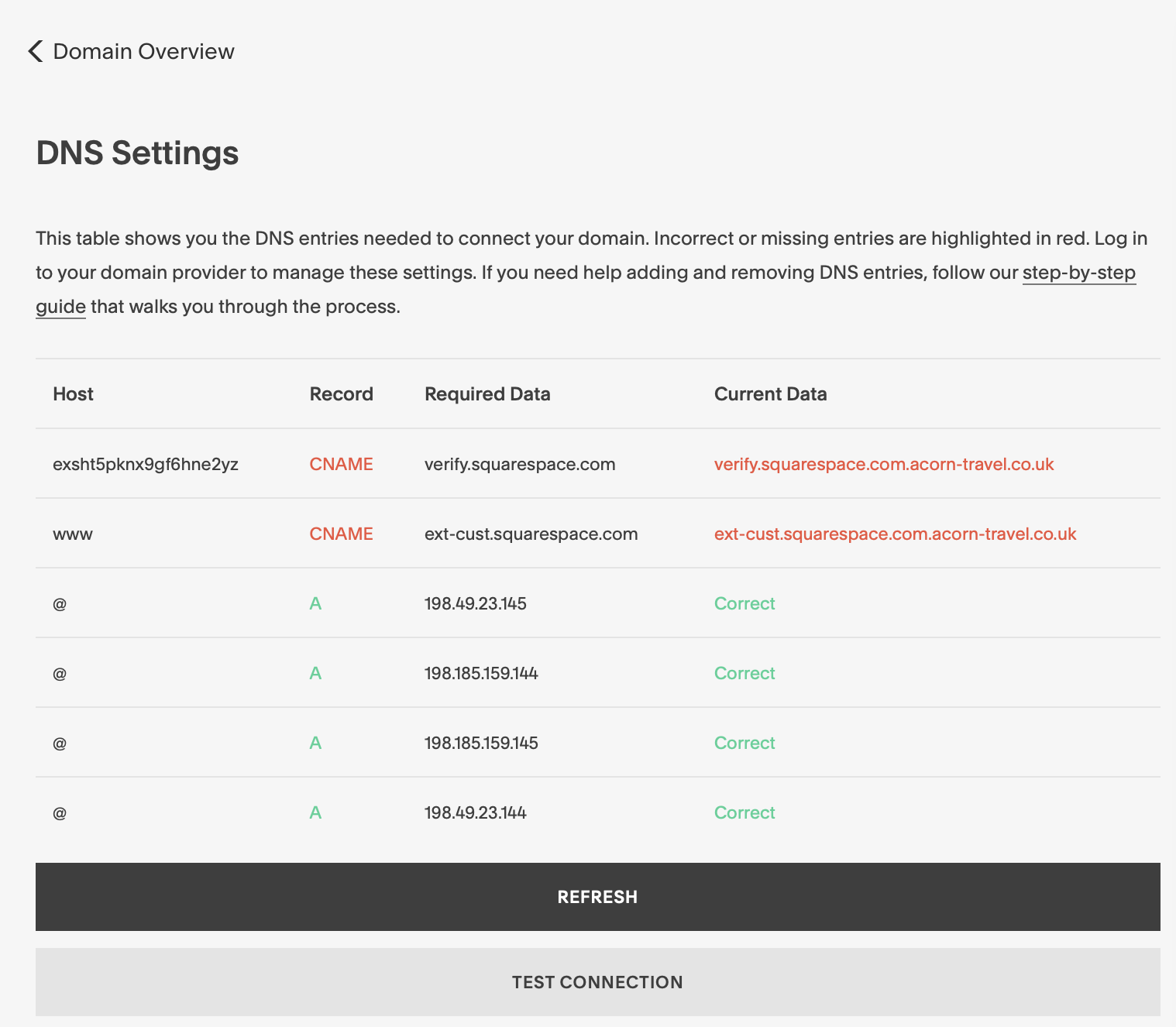Select the IP address 198.49.23.145
Image resolution: width=1176 pixels, height=1027 pixels.
(x=475, y=603)
